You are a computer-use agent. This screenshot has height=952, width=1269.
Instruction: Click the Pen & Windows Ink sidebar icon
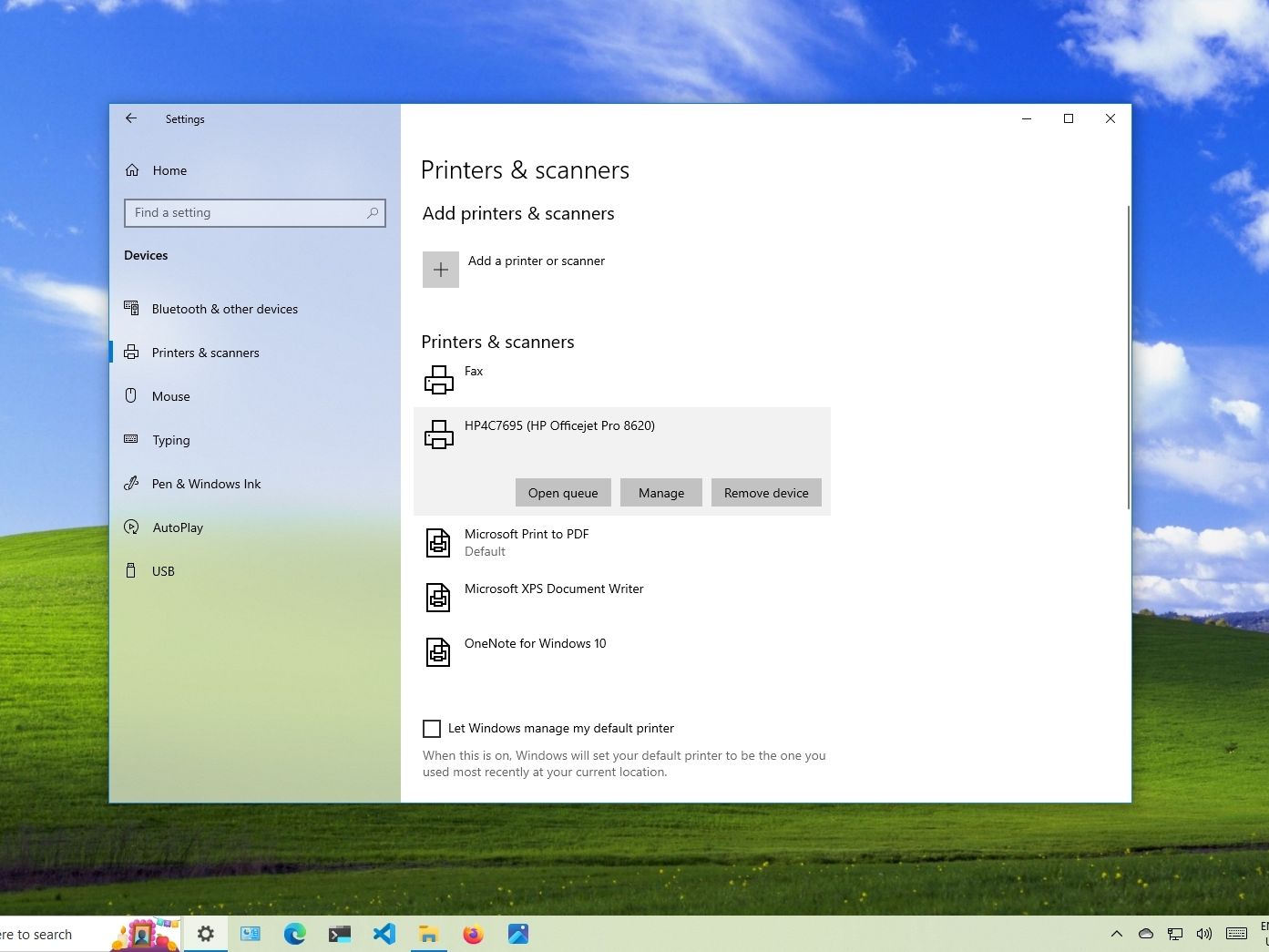131,483
